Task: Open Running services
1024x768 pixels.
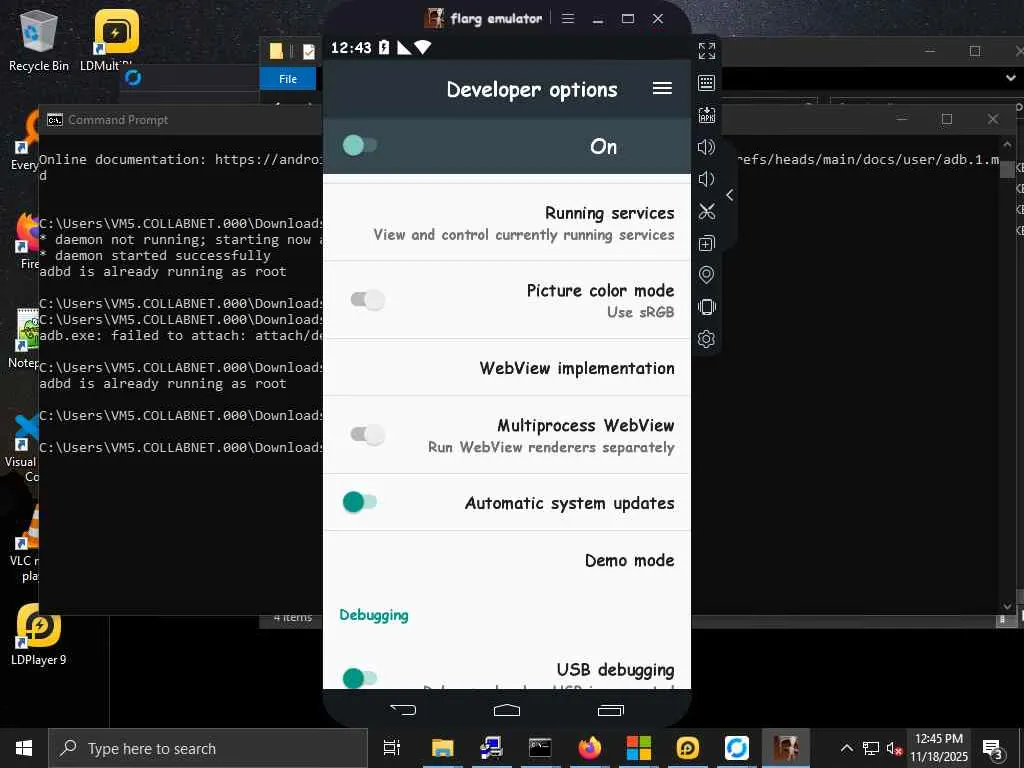Action: [x=507, y=223]
